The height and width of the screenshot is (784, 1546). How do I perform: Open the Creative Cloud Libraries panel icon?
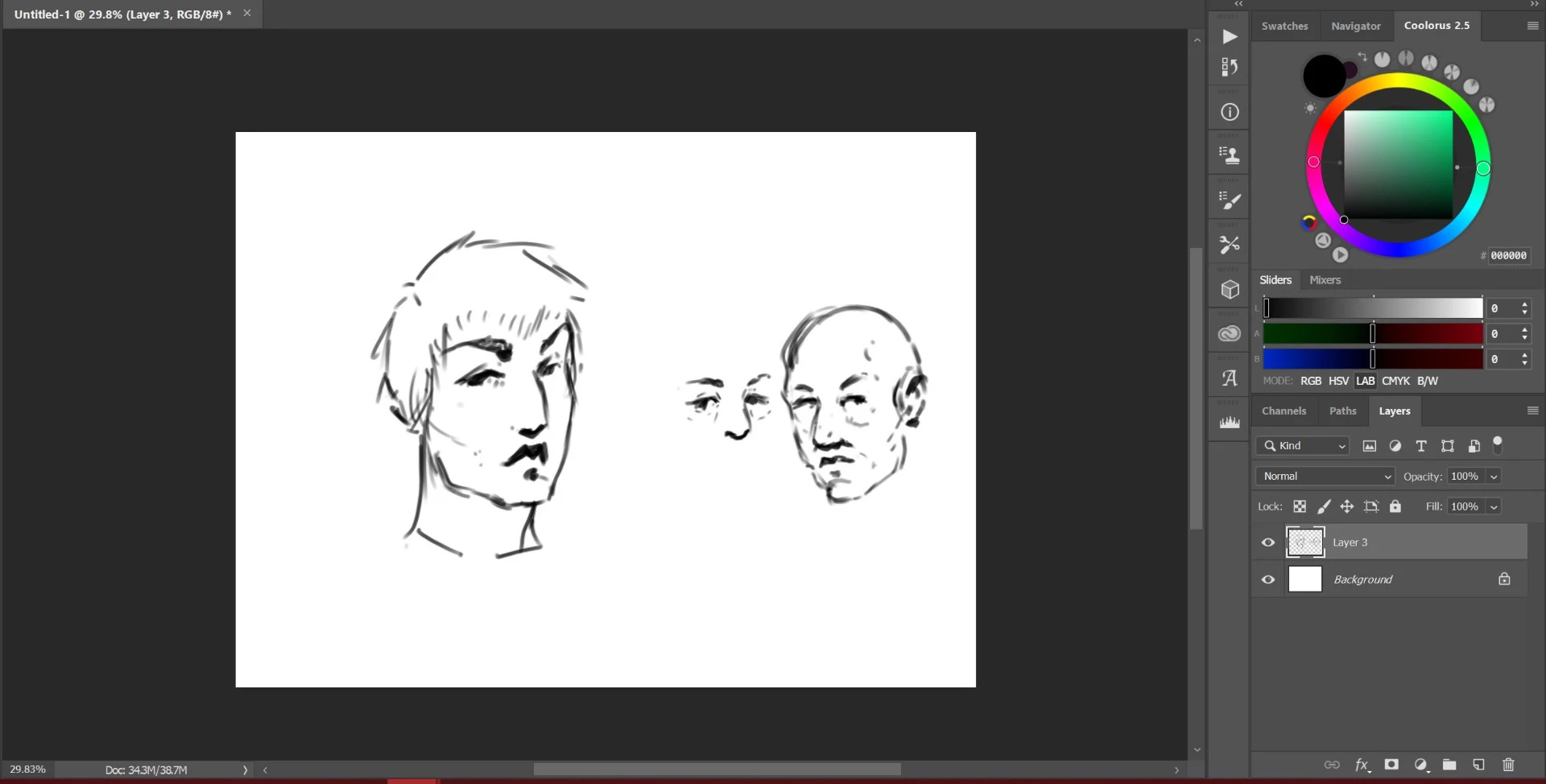tap(1230, 333)
